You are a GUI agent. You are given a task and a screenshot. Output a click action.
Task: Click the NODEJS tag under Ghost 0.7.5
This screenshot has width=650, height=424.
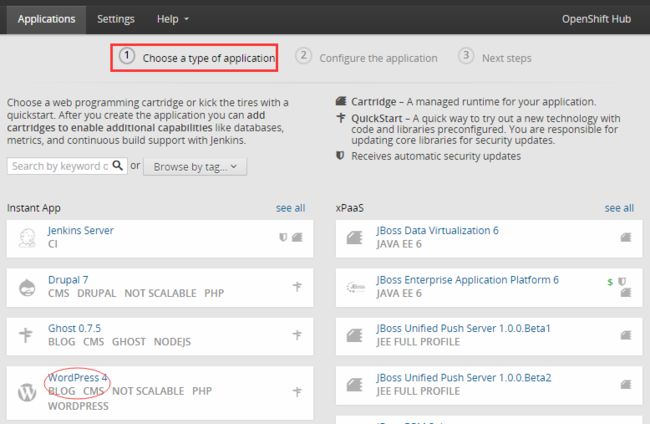(x=172, y=342)
